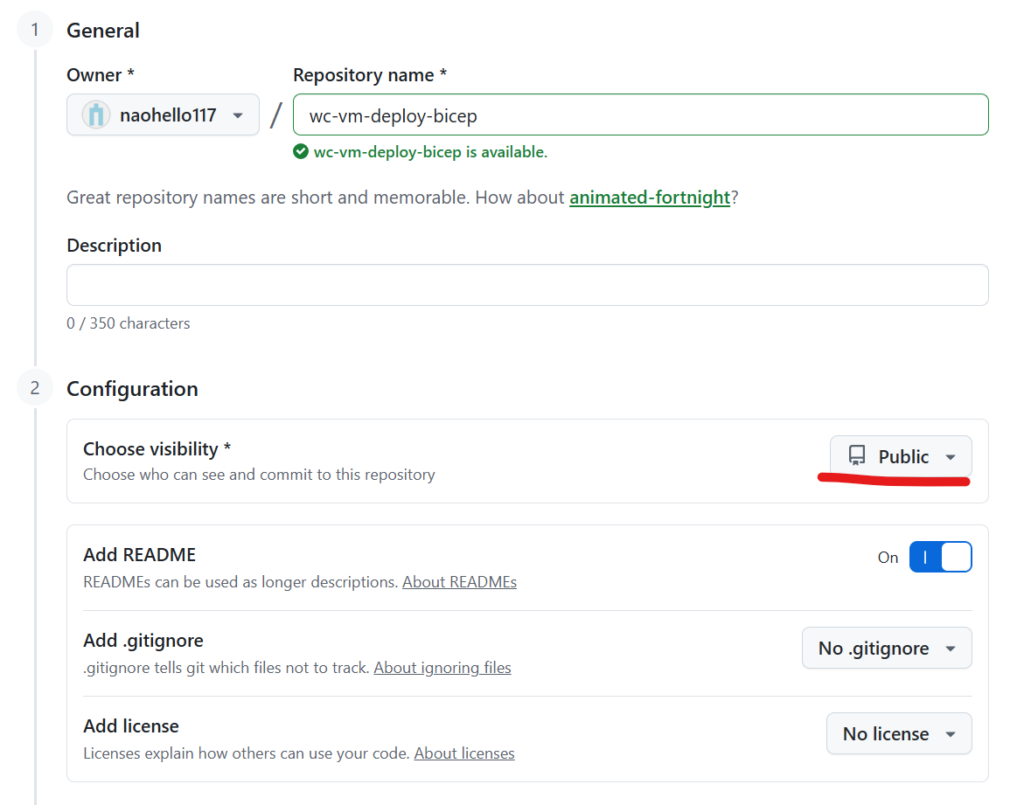Viewport: 1024px width, 805px height.
Task: Click the step 2 Configuration circle marker
Action: 35,388
